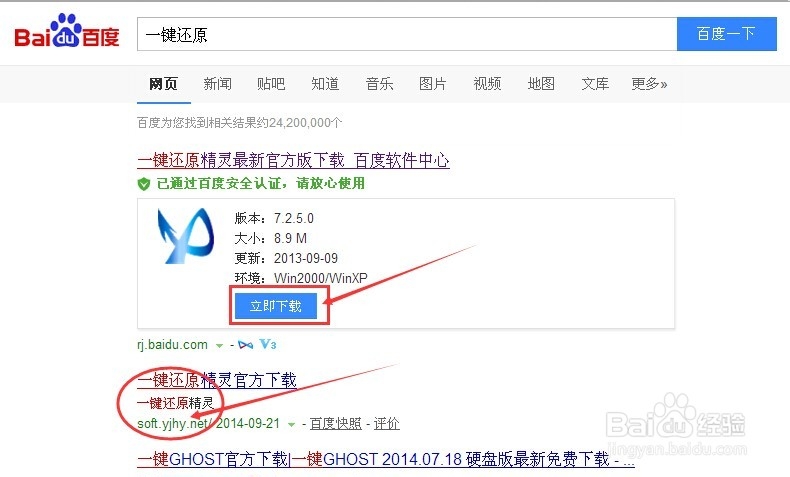This screenshot has width=790, height=477.
Task: Open the 知道 tab
Action: coord(325,84)
